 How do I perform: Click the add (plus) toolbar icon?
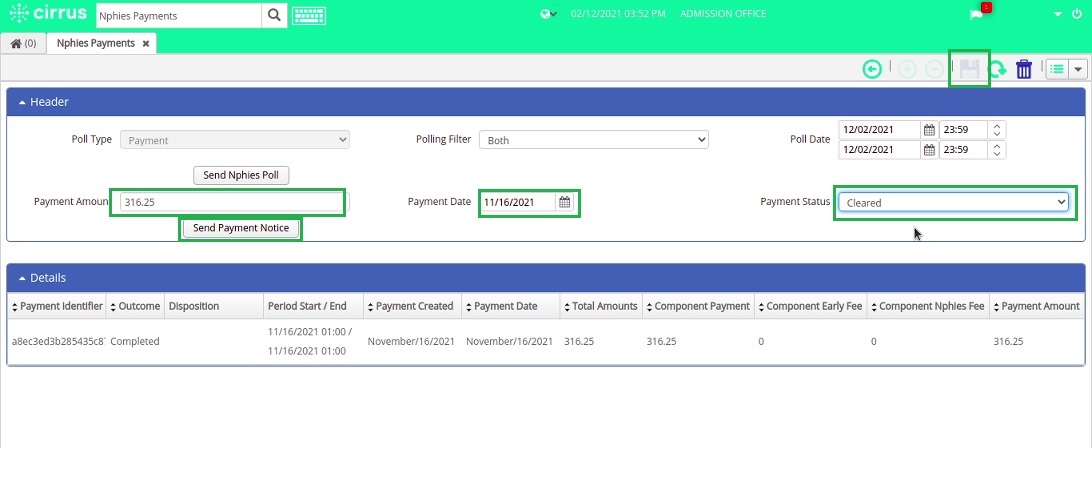[x=907, y=69]
